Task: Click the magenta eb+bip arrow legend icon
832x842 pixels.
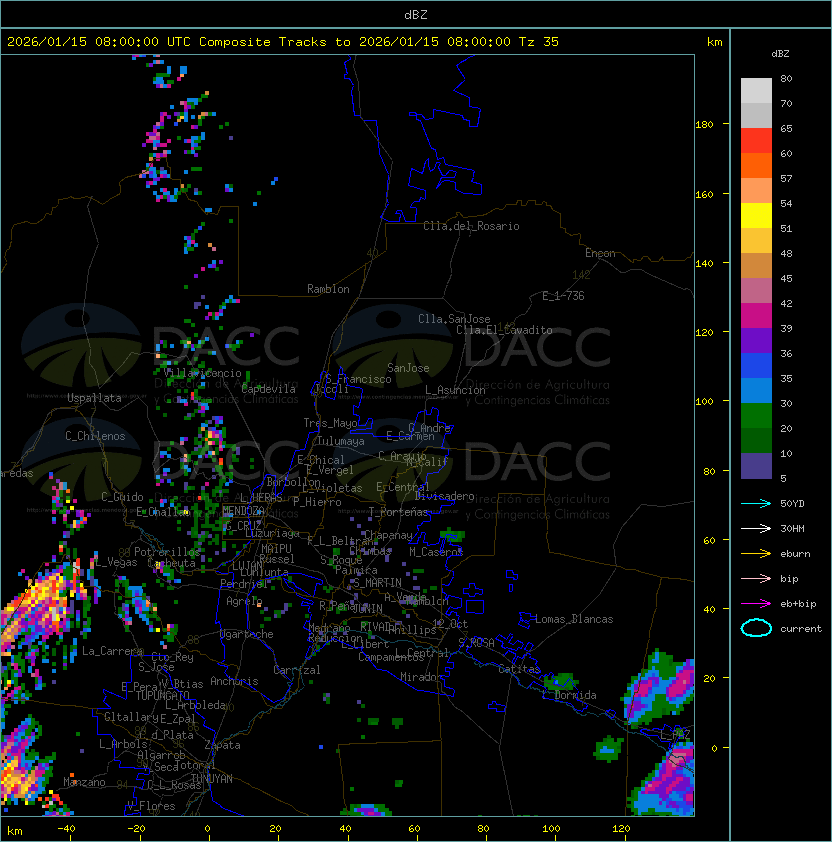Action: tap(756, 604)
